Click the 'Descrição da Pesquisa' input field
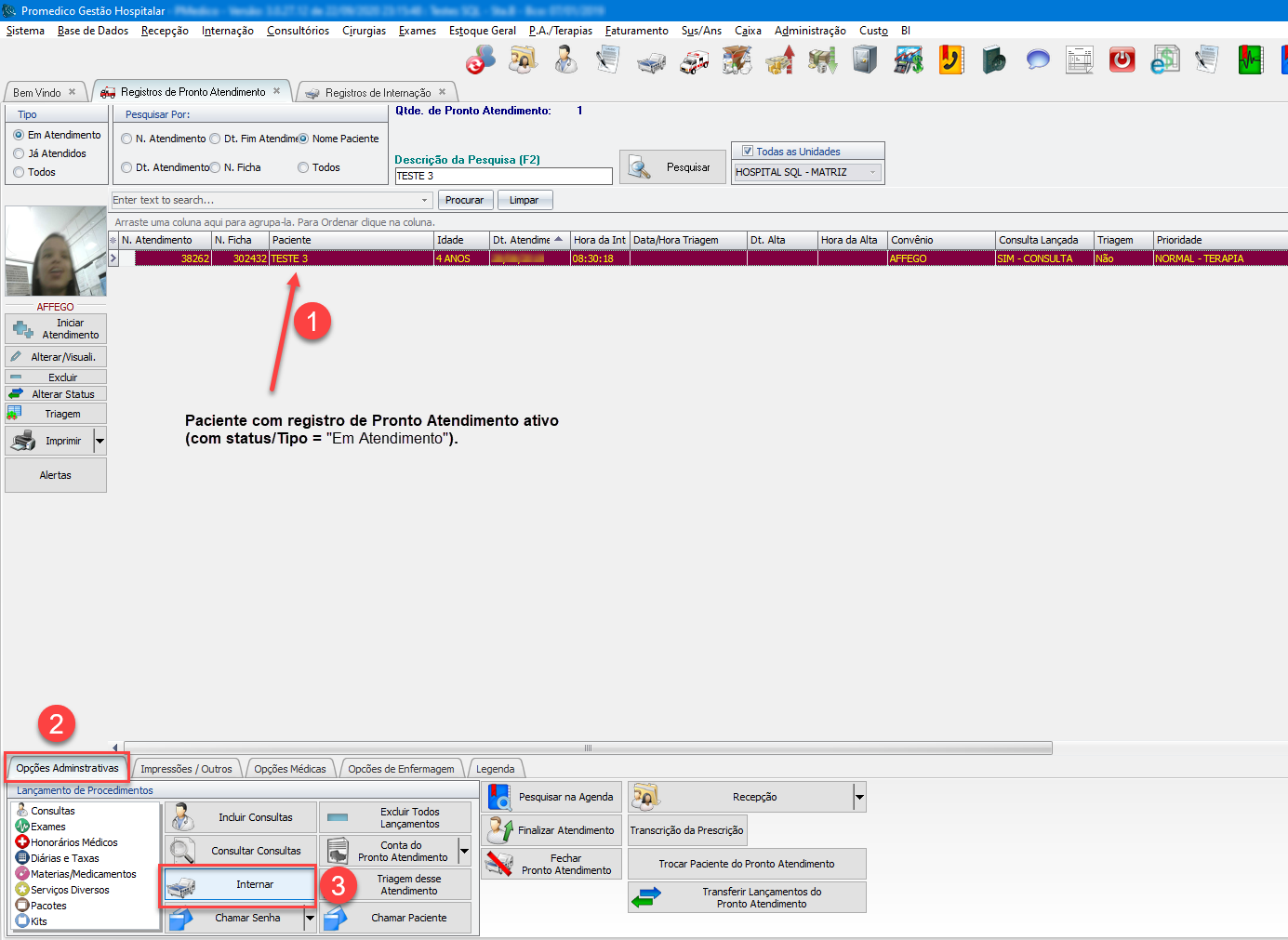The width and height of the screenshot is (1288, 940). coord(503,176)
